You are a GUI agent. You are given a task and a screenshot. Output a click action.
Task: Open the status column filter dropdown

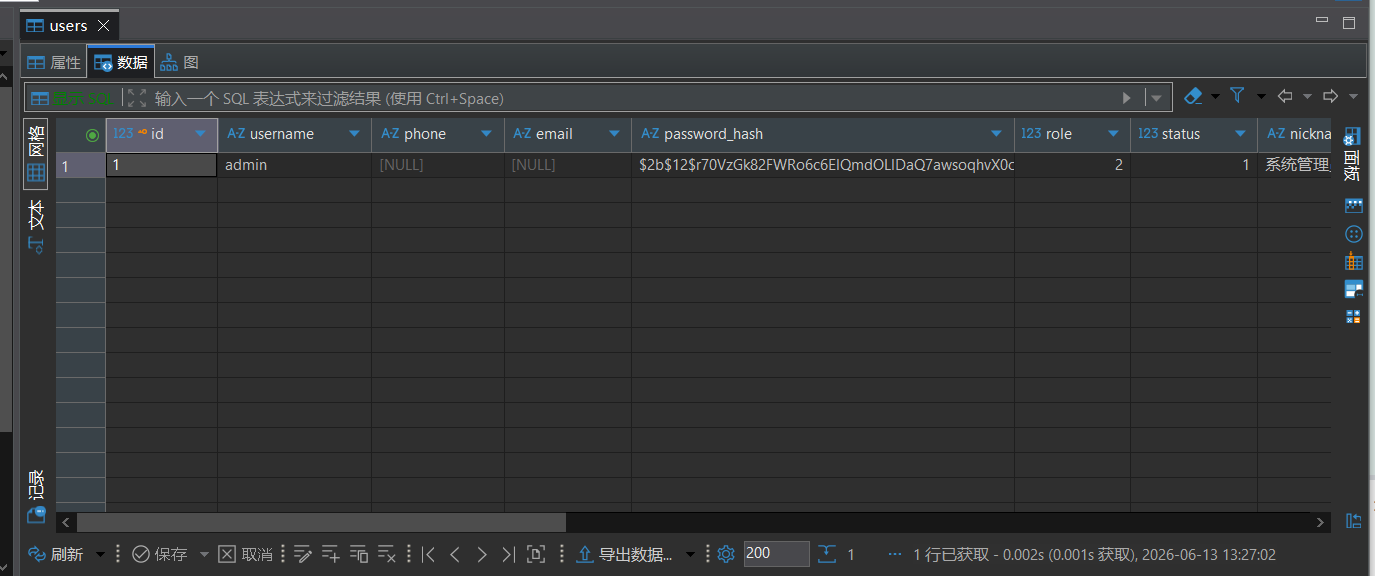pos(1240,134)
